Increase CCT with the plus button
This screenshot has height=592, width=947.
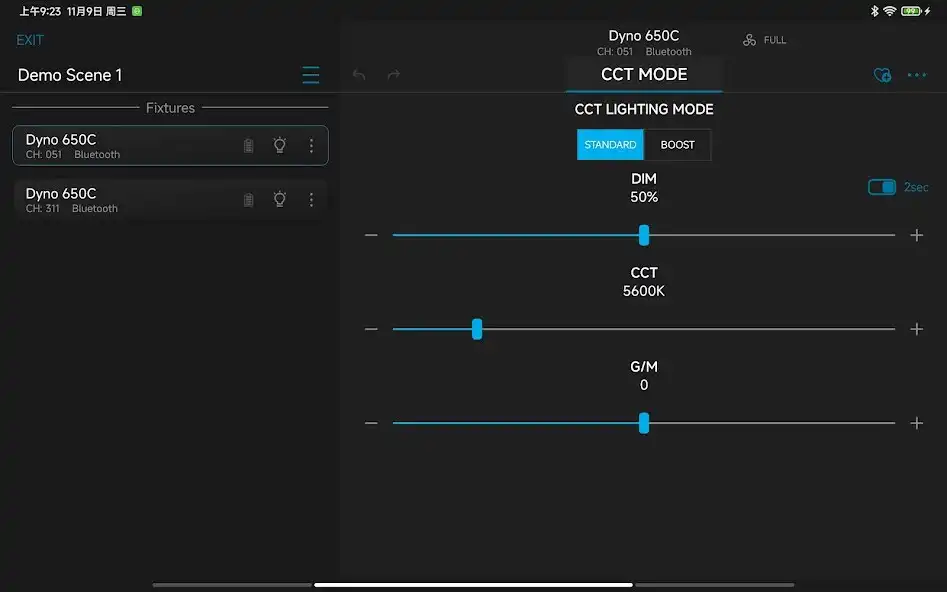917,329
